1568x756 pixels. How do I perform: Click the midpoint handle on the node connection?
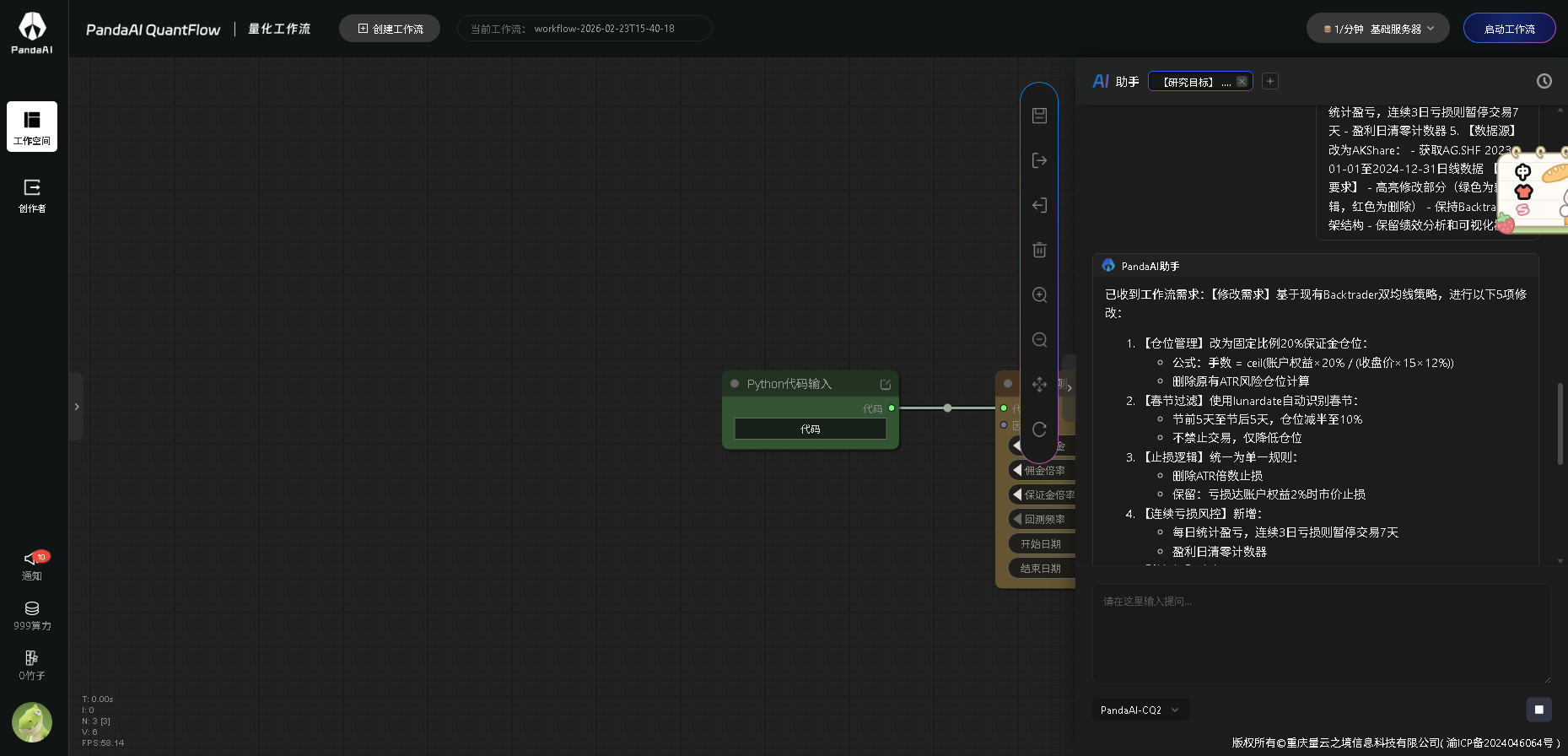(x=948, y=408)
